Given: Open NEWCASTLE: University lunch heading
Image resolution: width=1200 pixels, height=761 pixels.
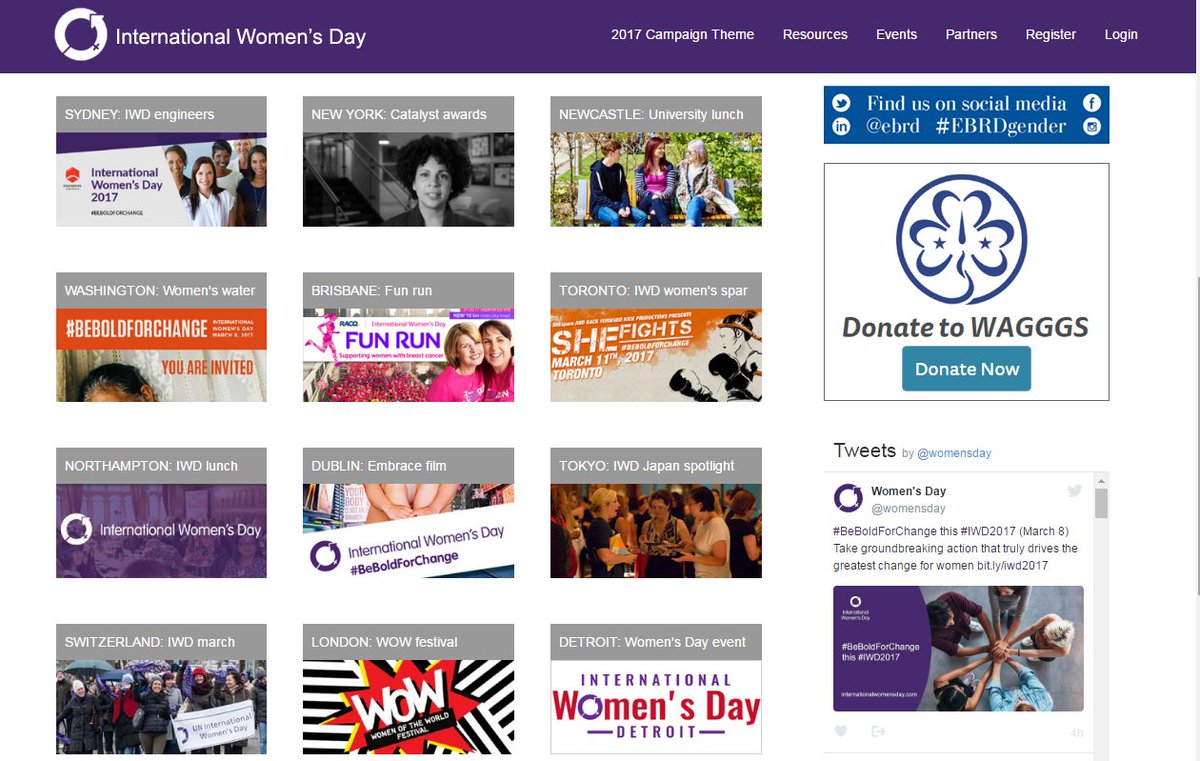Looking at the screenshot, I should [656, 114].
